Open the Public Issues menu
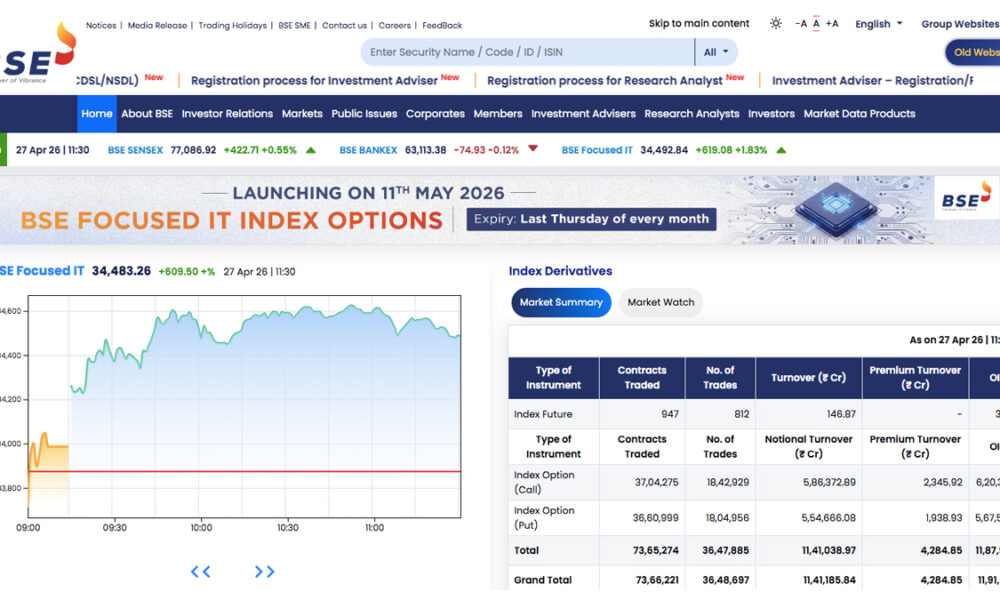 click(x=364, y=114)
